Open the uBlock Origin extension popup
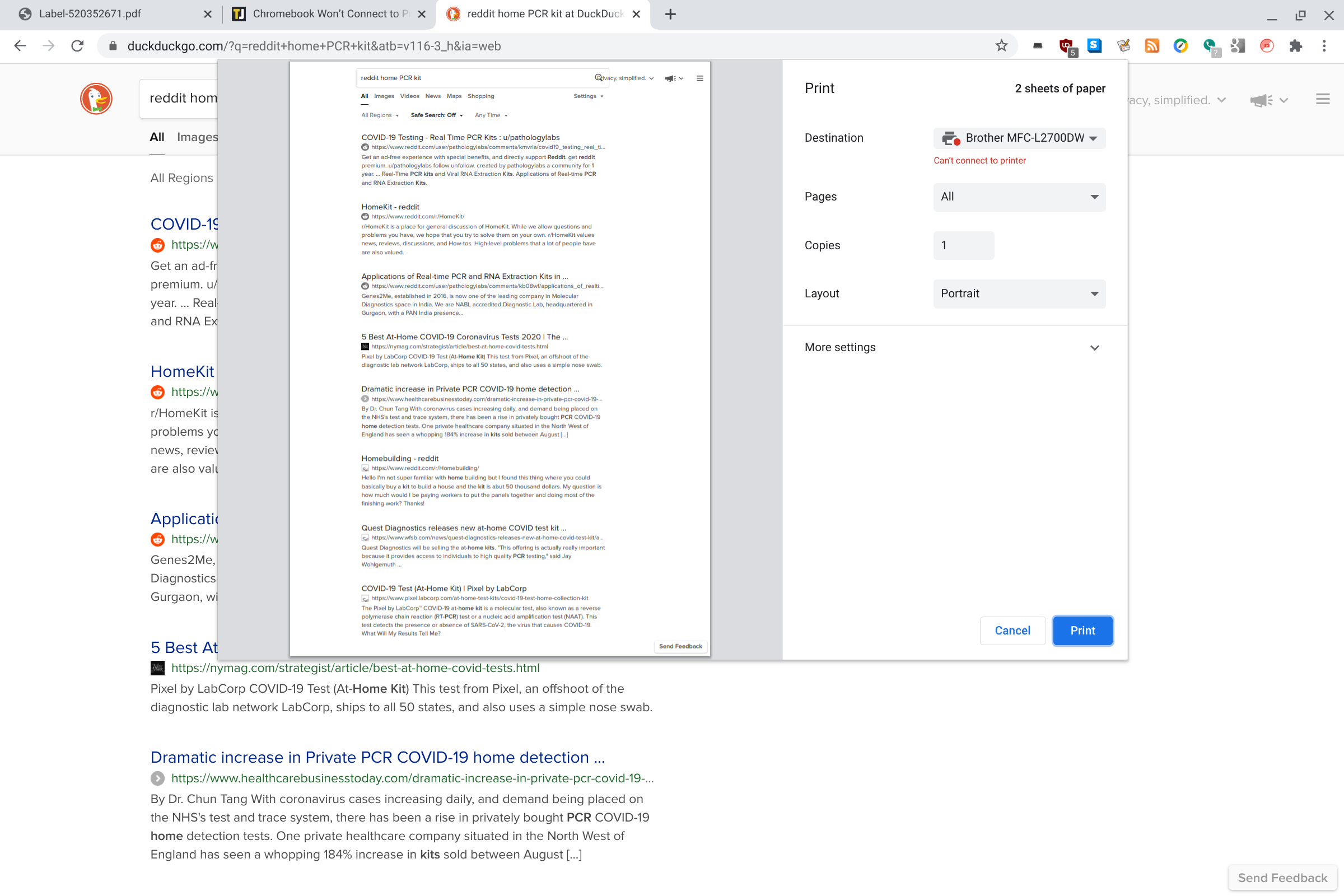1344x896 pixels. coord(1066,46)
